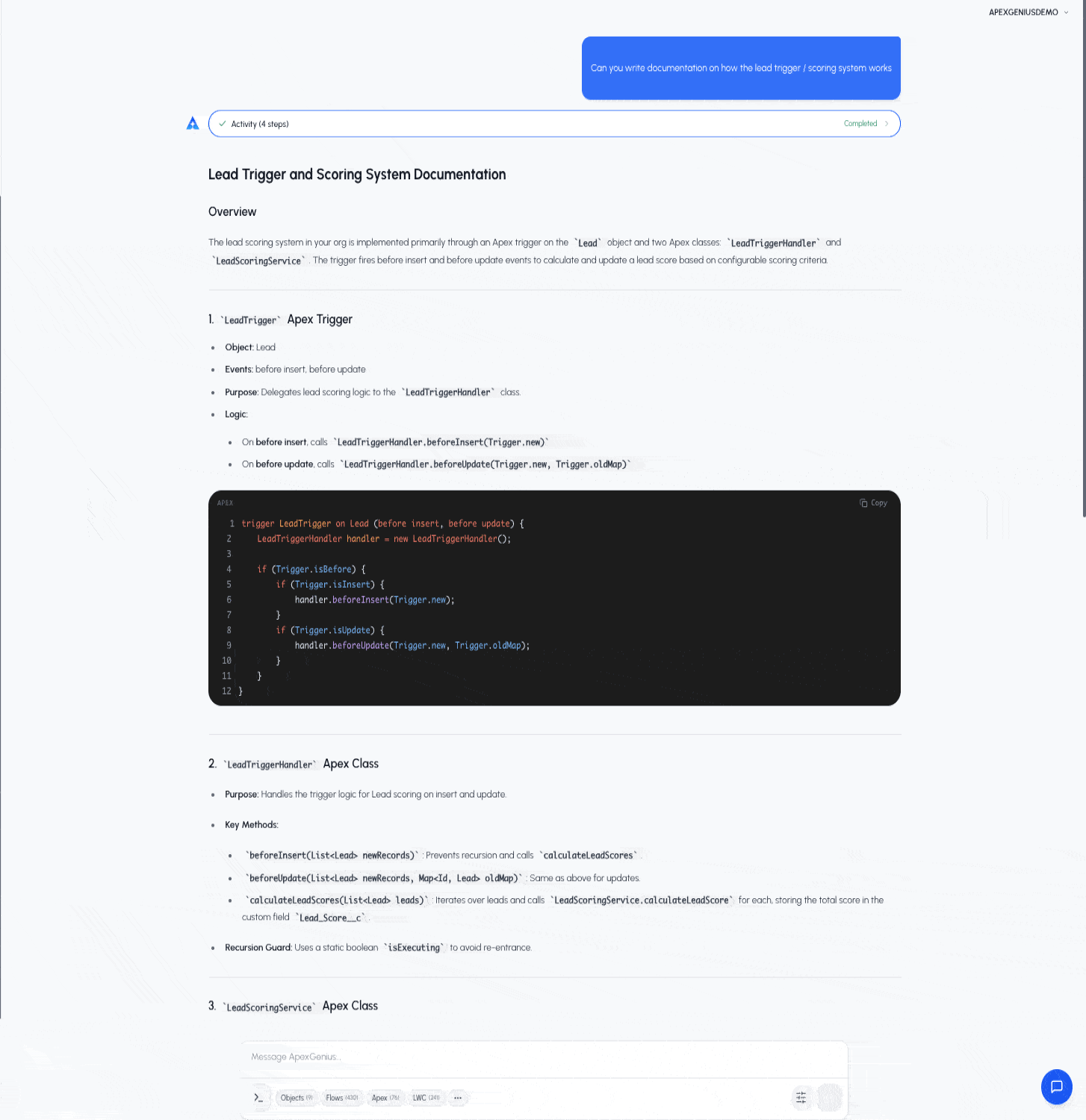Expand the Activity (4 steps) panel
Screen dimensions: 1086x1120
[x=554, y=124]
